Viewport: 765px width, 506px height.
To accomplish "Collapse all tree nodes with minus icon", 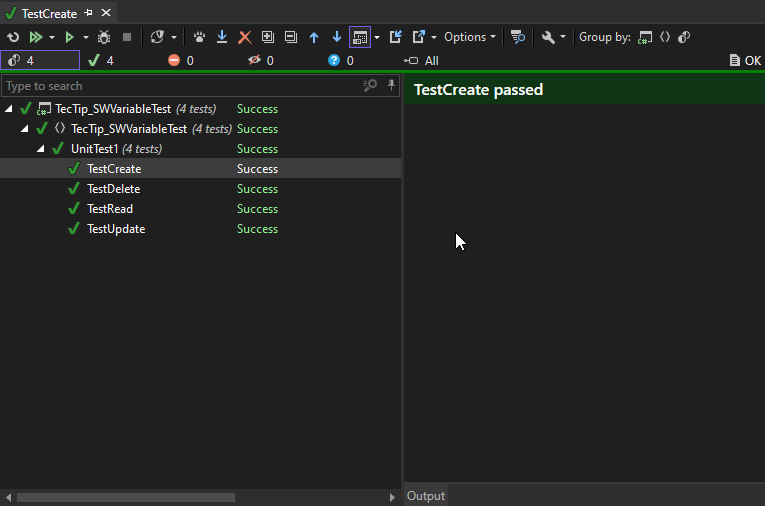I will (291, 37).
